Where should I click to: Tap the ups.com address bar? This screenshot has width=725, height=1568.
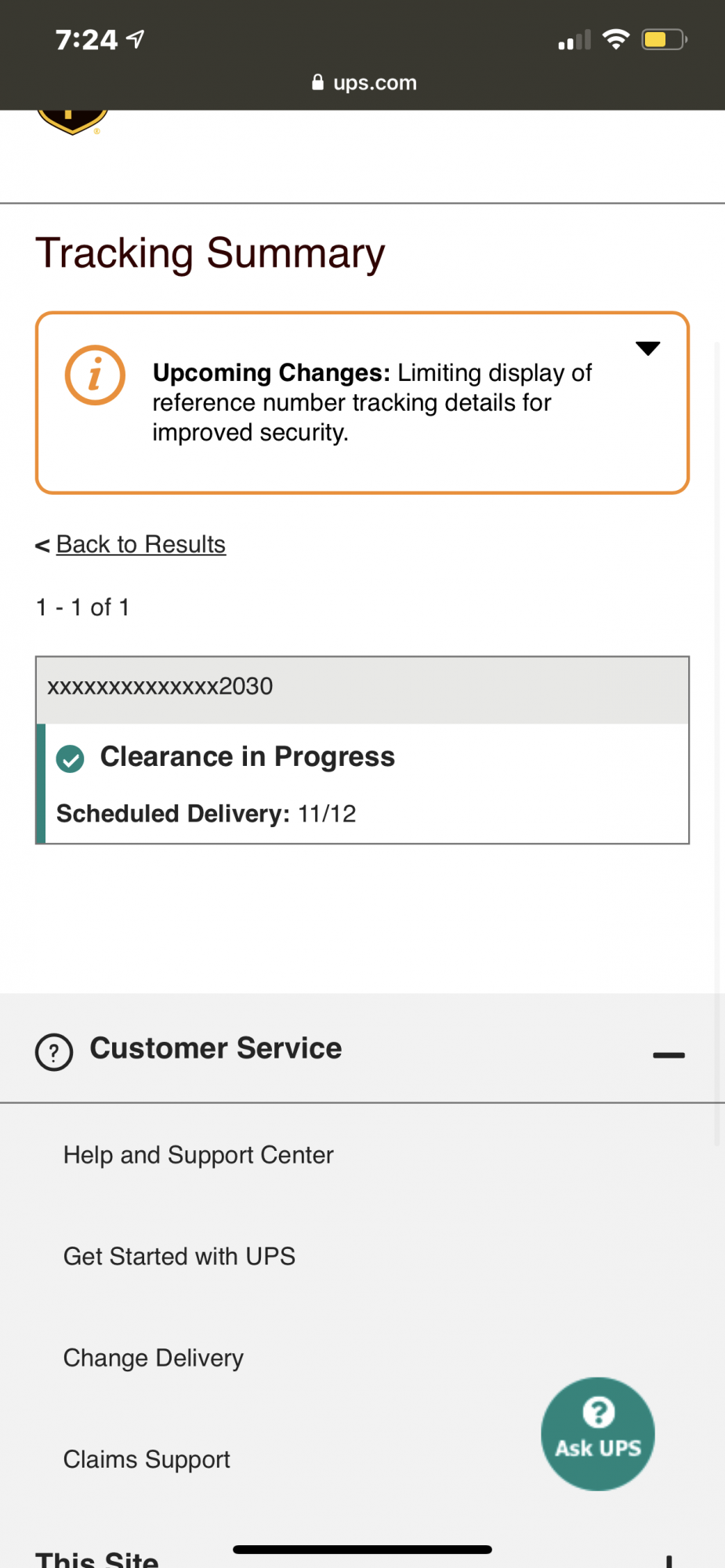coord(375,82)
